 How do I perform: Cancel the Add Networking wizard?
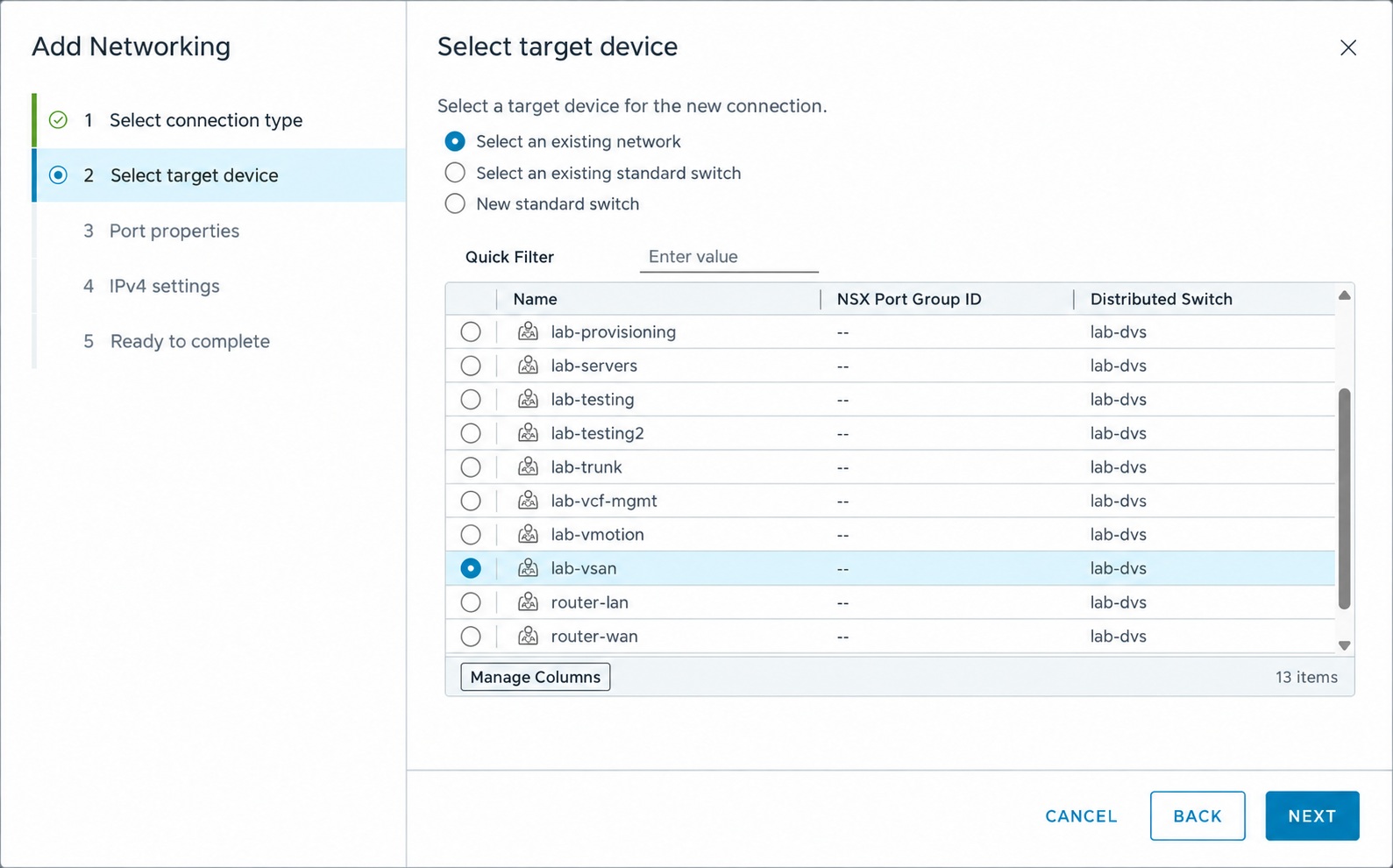click(1081, 816)
